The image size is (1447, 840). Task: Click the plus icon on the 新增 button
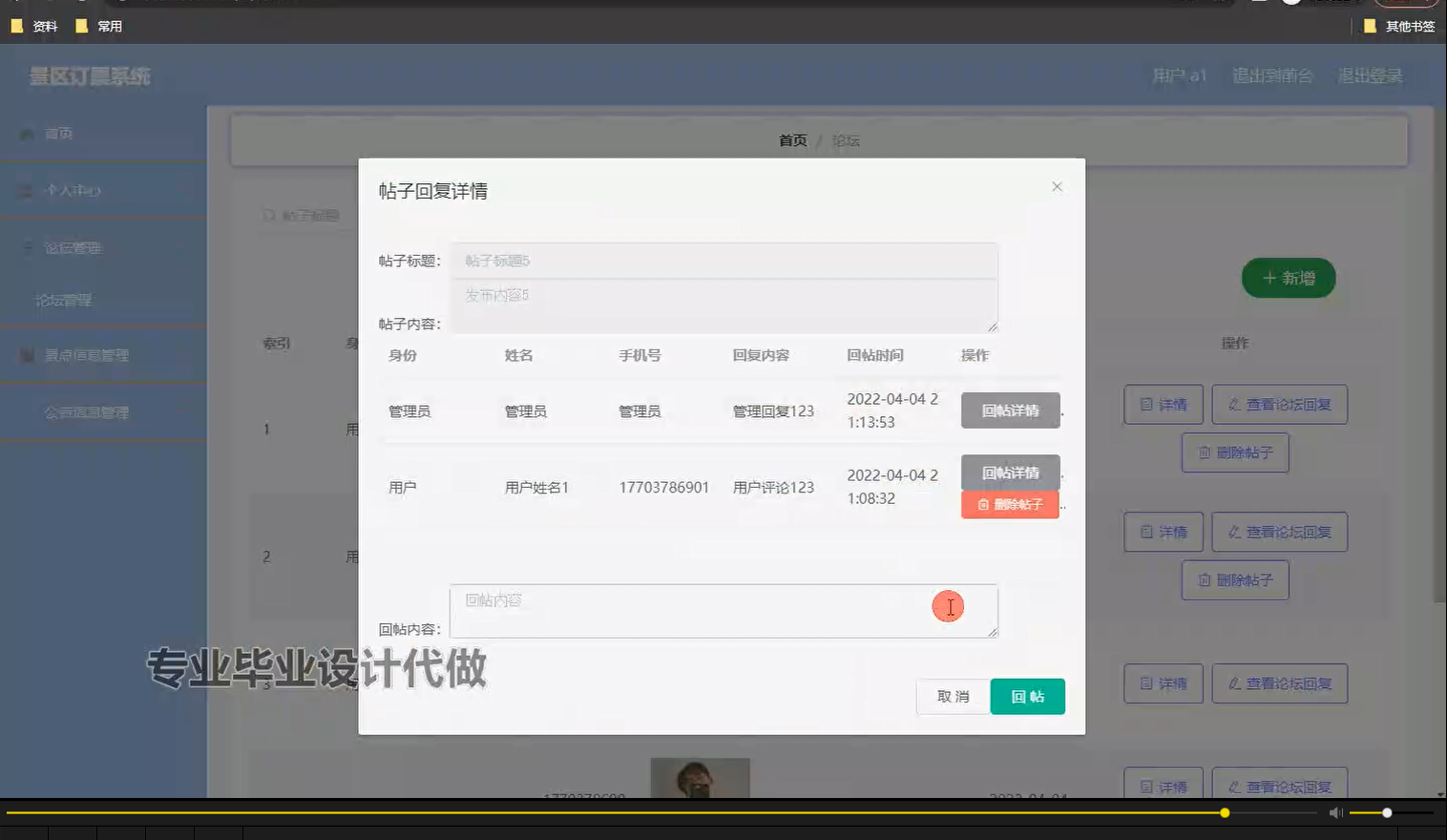1269,278
